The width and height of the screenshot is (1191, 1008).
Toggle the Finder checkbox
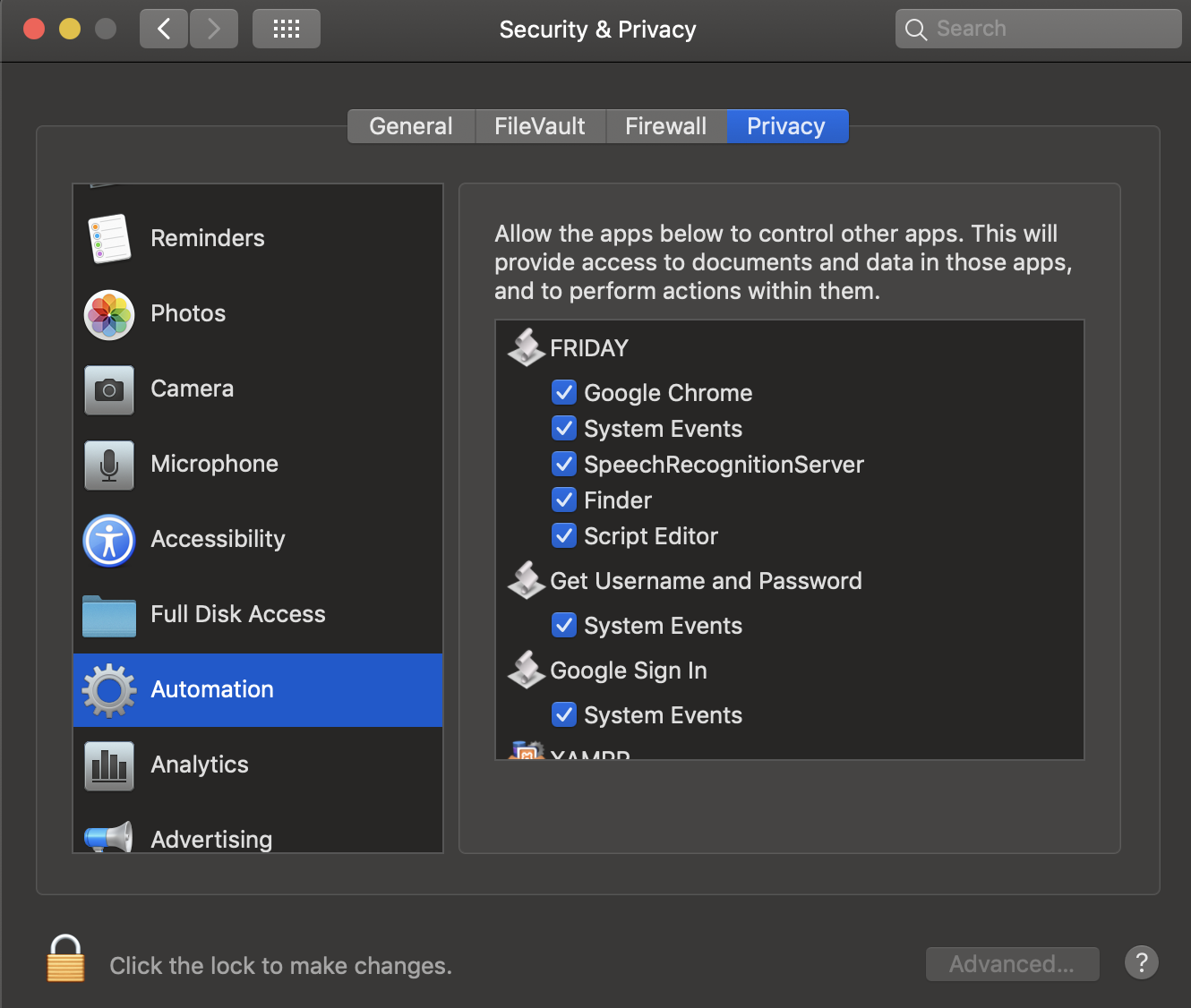[x=564, y=500]
